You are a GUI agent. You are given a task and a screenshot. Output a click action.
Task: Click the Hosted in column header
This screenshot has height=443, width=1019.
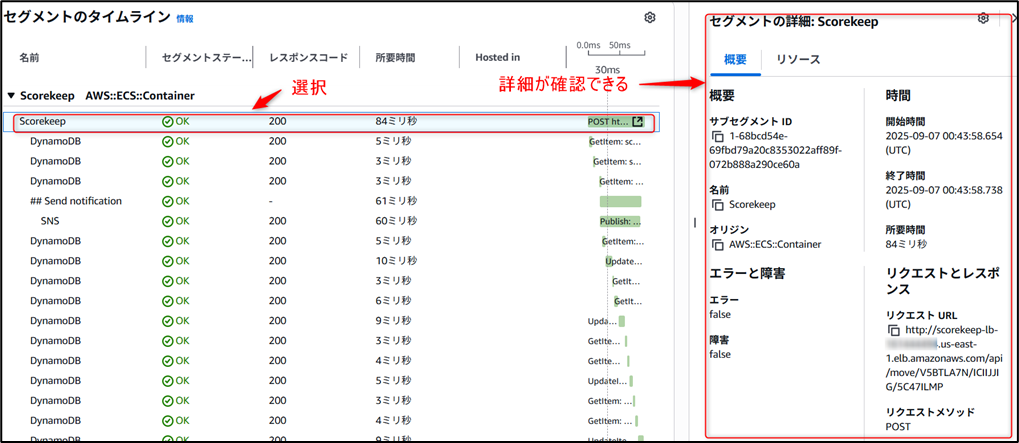(496, 58)
